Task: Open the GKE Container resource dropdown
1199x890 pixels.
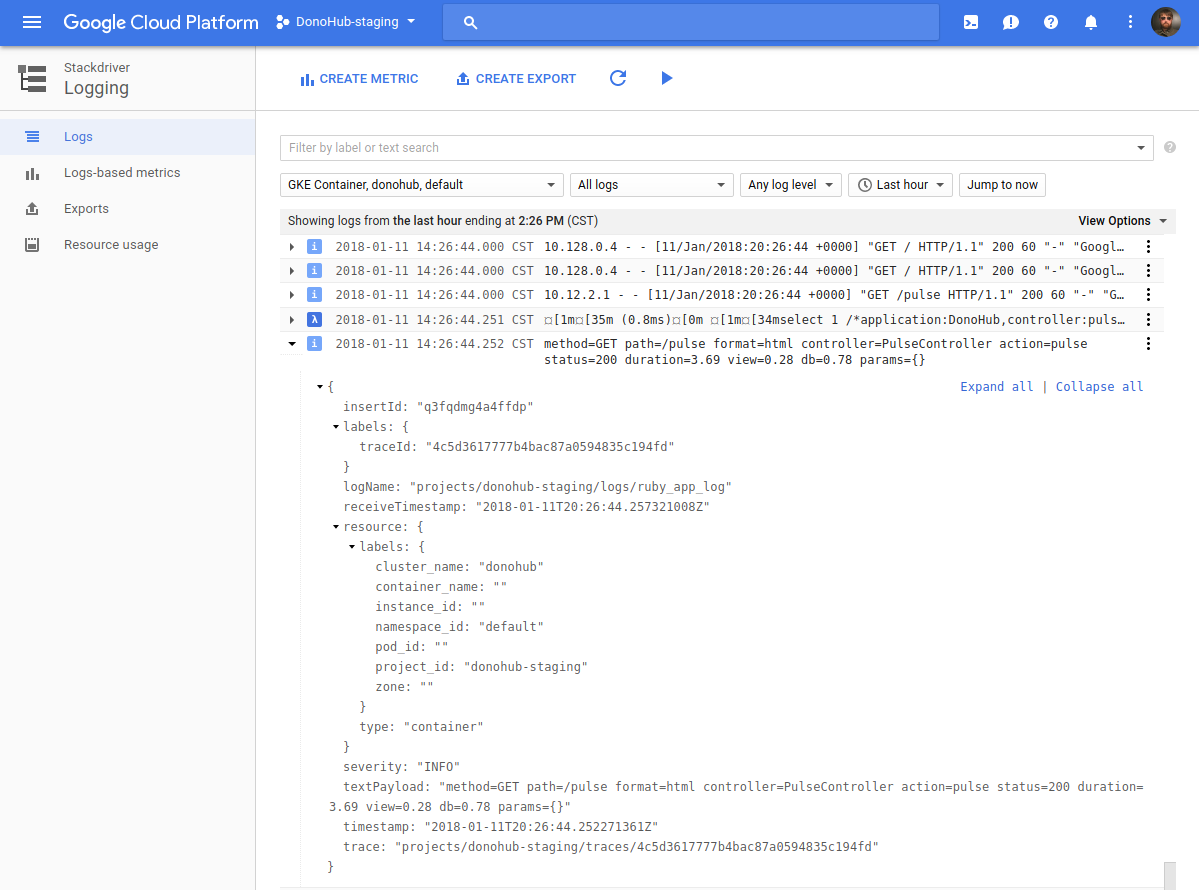Action: pos(422,185)
